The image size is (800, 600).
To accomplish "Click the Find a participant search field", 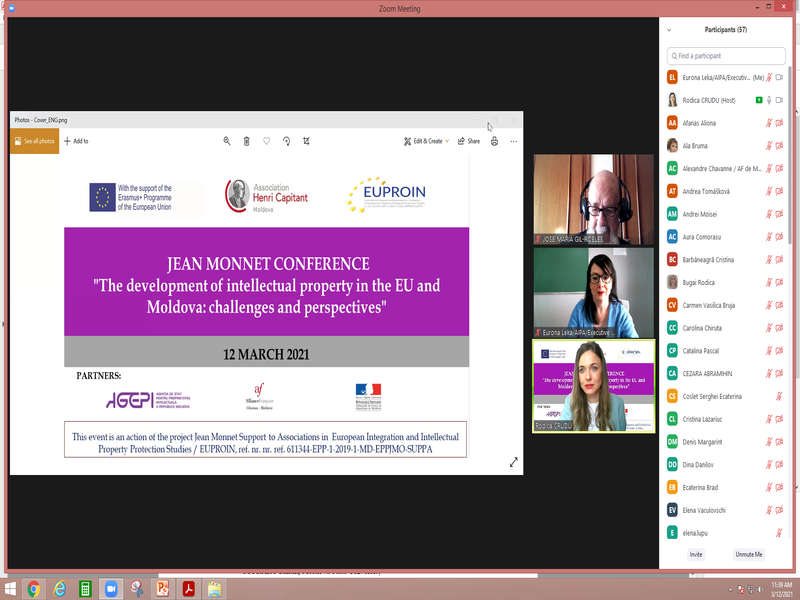I will (x=725, y=56).
